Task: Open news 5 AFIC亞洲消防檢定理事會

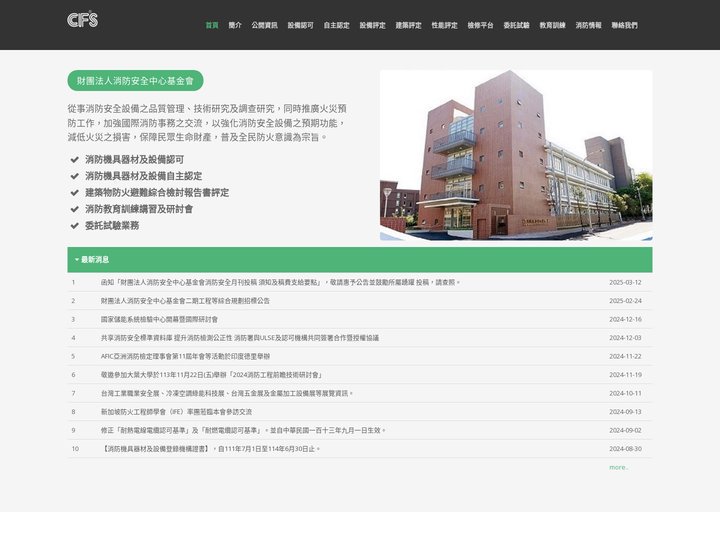Action: pyautogui.click(x=186, y=356)
